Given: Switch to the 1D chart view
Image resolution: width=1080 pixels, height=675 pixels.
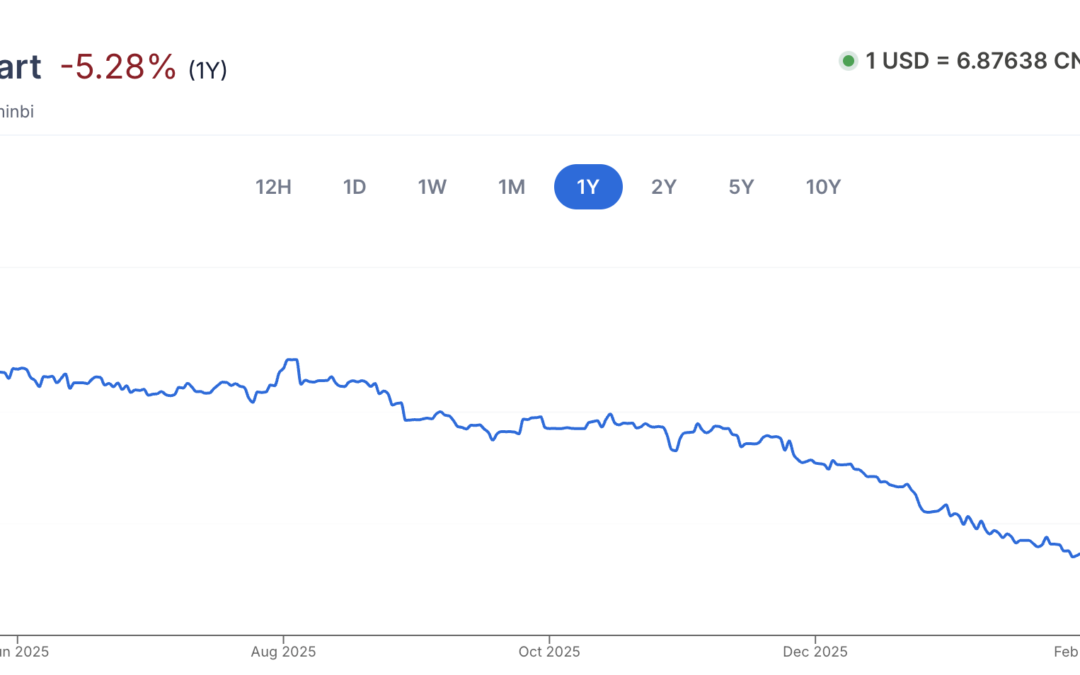Looking at the screenshot, I should coord(354,186).
